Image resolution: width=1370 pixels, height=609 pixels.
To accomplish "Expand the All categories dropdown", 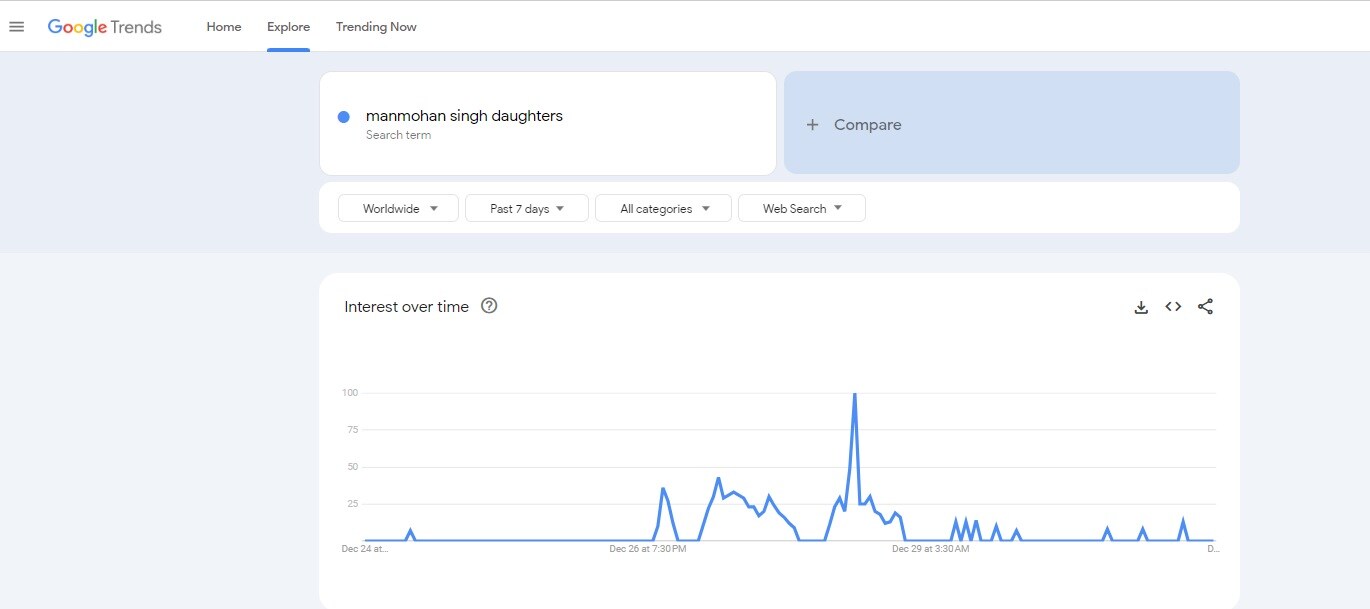I will 663,208.
